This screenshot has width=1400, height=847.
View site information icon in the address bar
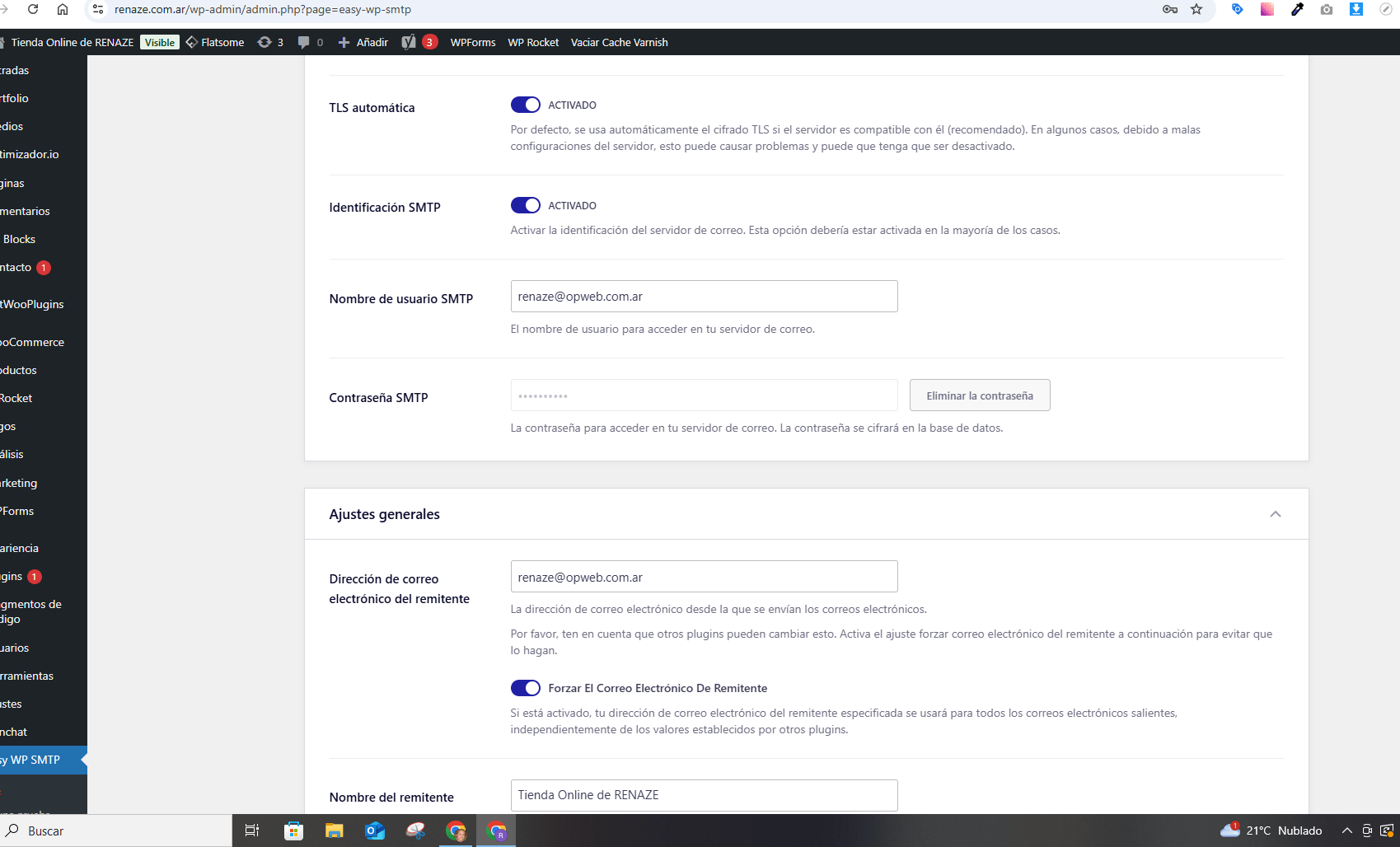tap(98, 9)
